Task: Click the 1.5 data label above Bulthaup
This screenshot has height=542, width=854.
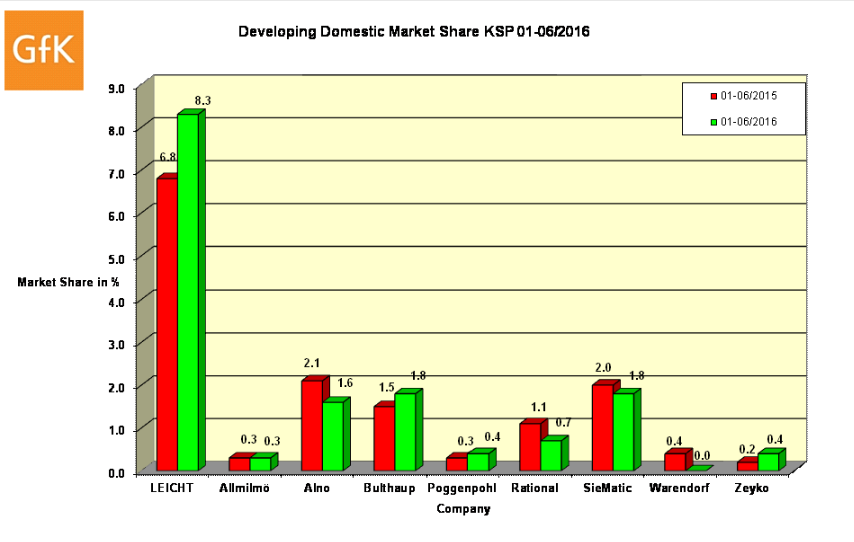Action: point(386,387)
